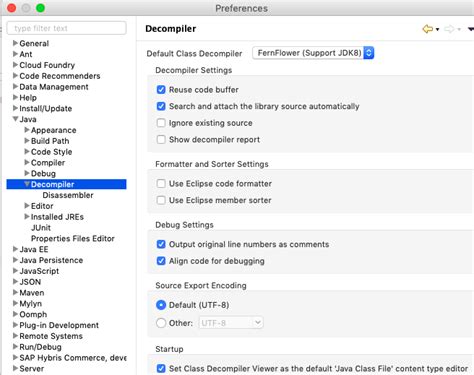This screenshot has width=474, height=375.
Task: Expand the Server node
Action: [x=15, y=368]
